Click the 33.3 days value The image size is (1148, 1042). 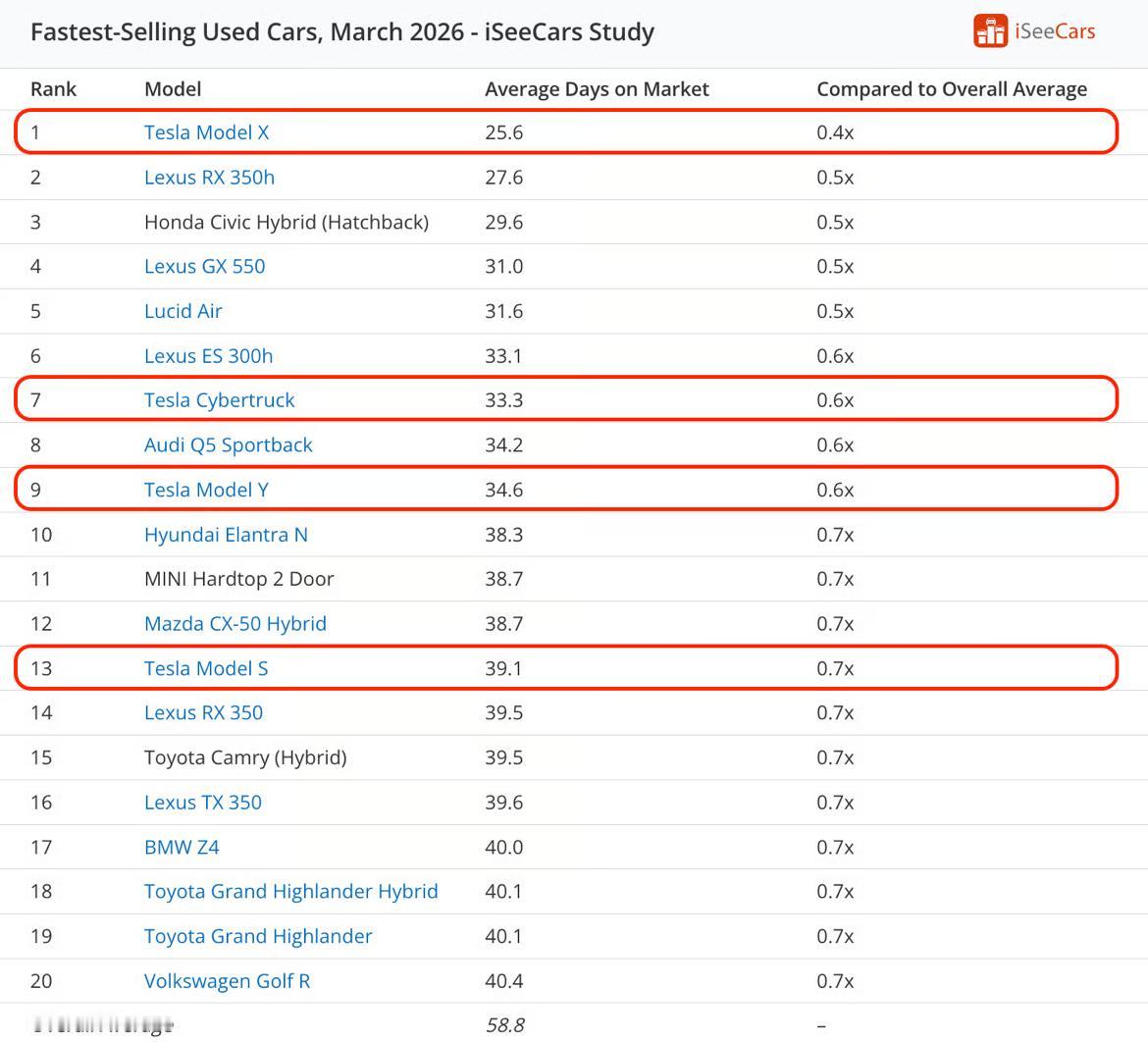click(x=503, y=399)
